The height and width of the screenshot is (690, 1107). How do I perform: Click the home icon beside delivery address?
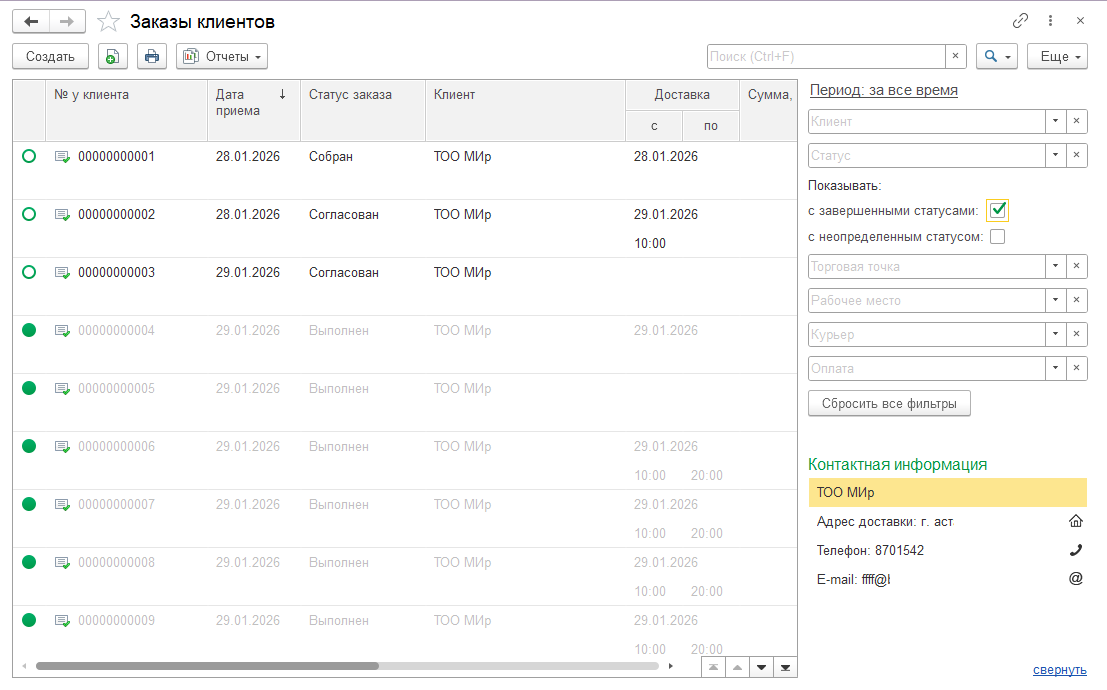[x=1076, y=521]
